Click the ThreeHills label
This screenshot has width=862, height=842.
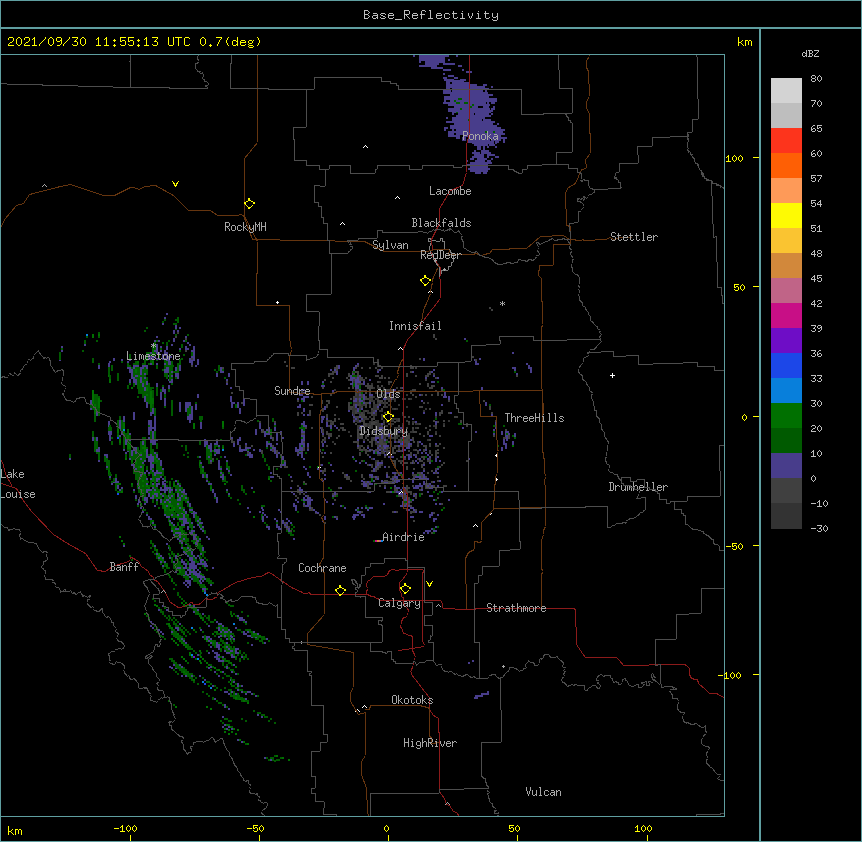pyautogui.click(x=534, y=418)
